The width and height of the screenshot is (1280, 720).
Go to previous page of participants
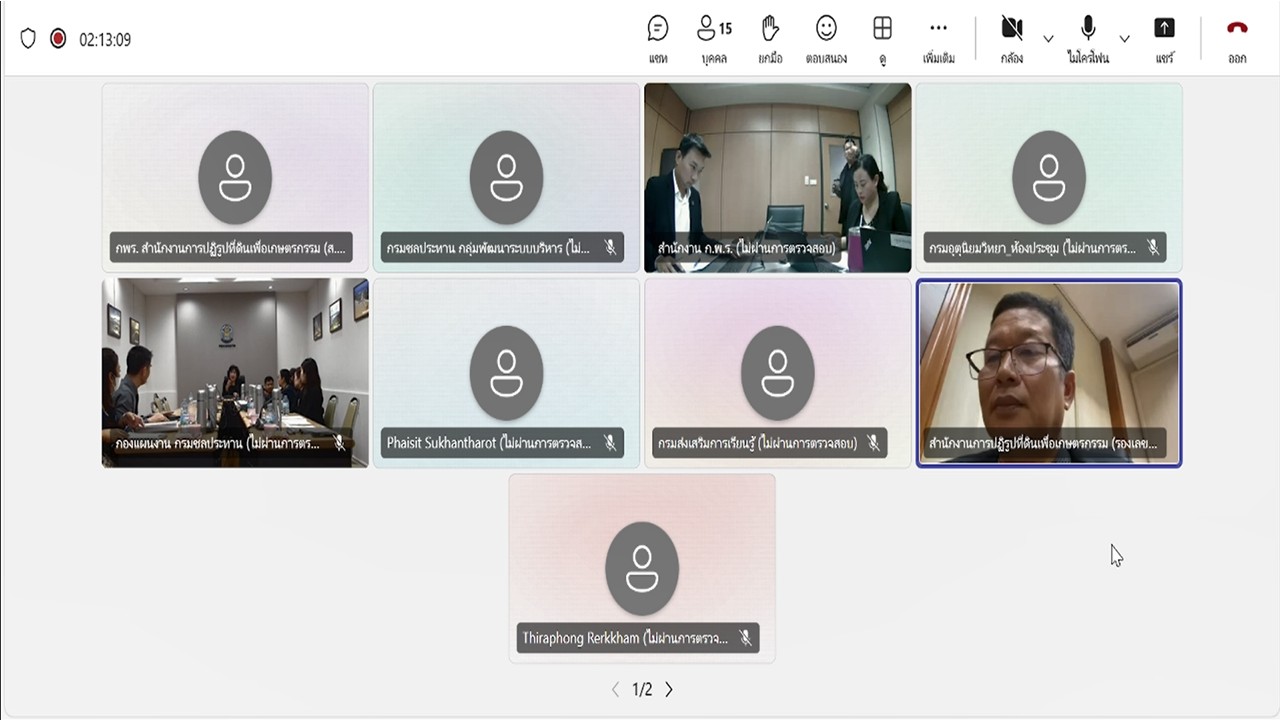(x=615, y=689)
